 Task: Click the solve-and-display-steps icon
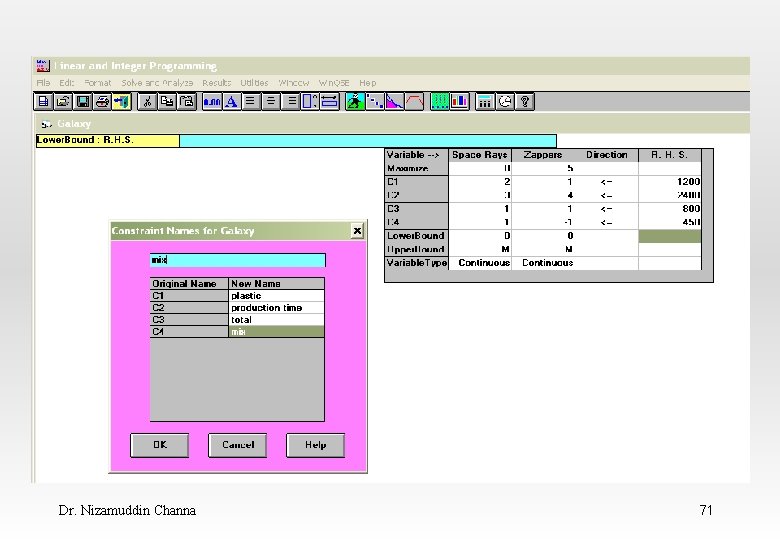(375, 101)
